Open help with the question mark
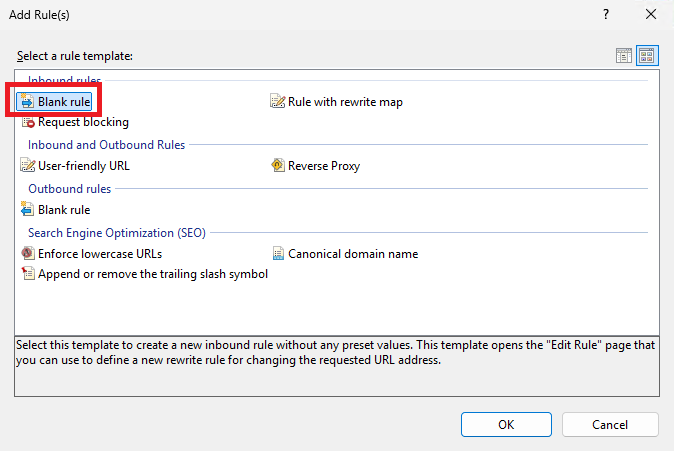 point(606,15)
